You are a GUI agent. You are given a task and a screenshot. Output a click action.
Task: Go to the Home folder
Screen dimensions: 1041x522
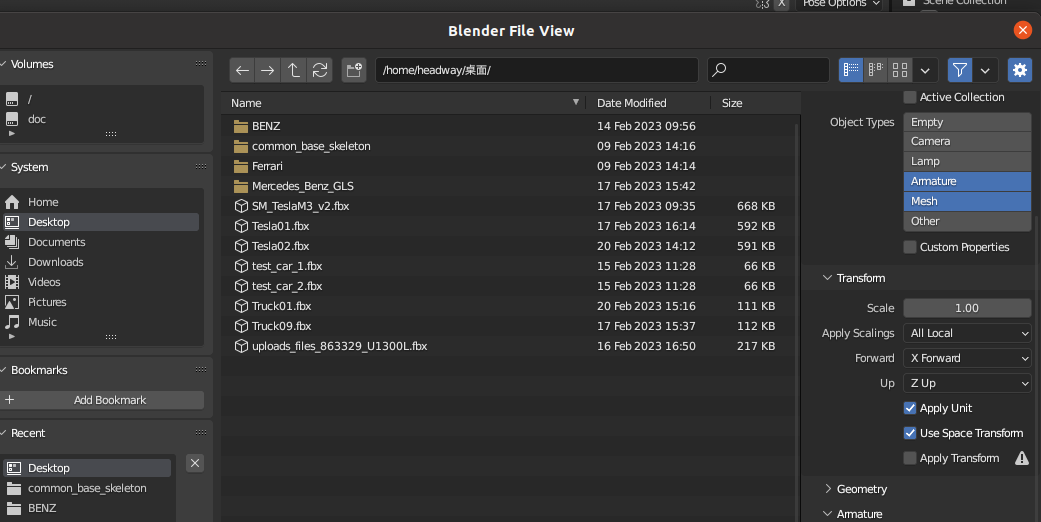pyautogui.click(x=101, y=202)
